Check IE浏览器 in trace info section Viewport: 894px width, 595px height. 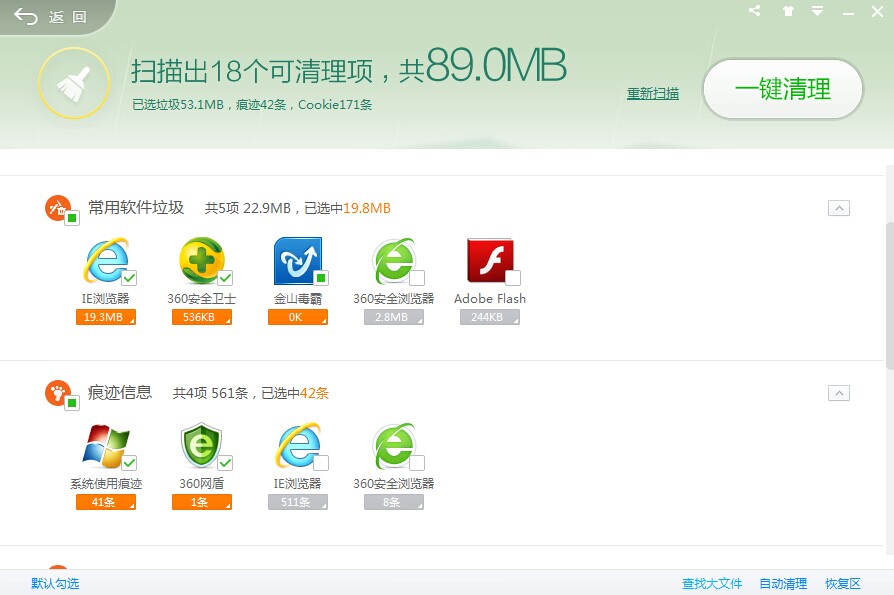[321, 463]
